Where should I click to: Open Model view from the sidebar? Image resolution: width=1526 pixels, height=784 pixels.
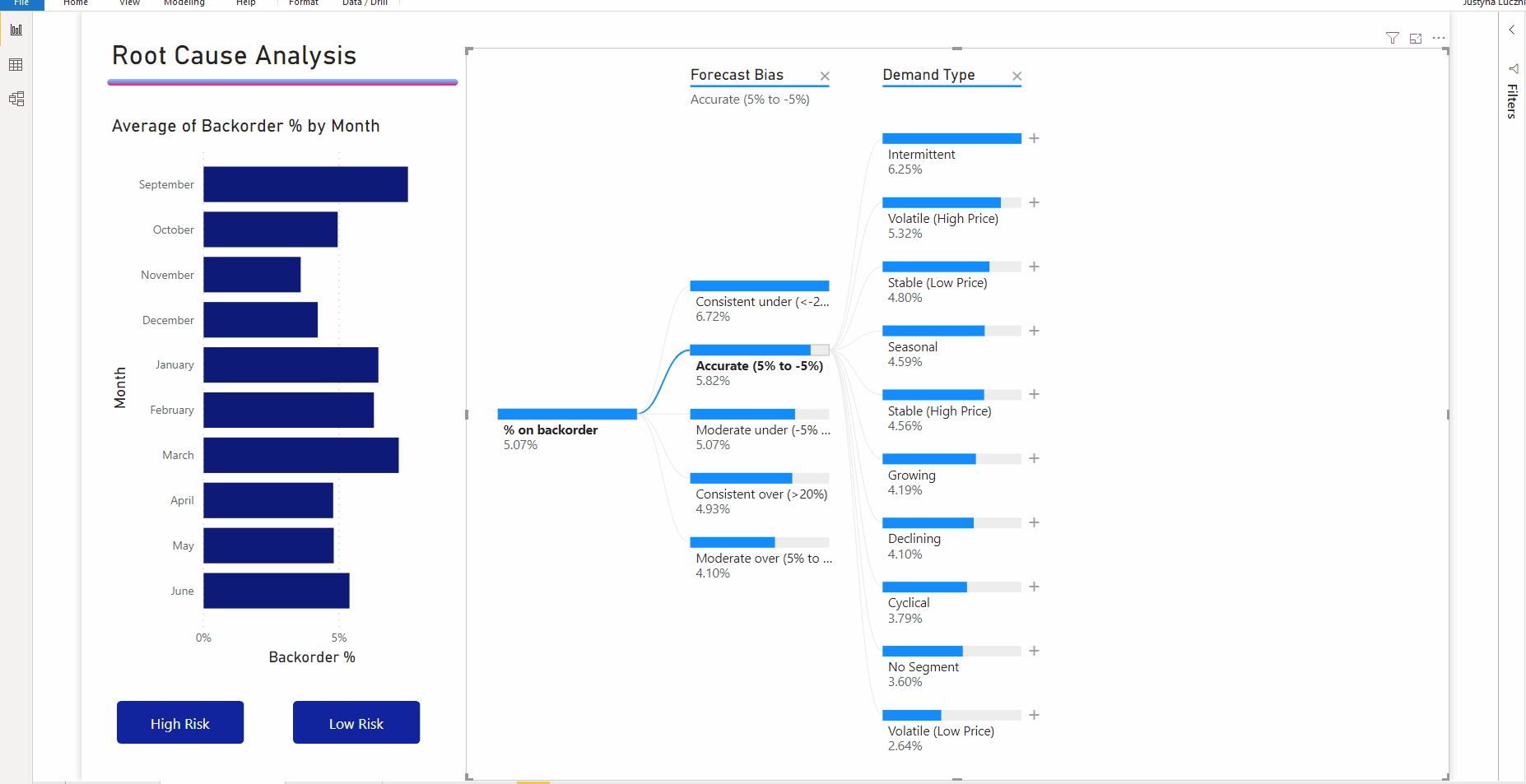pyautogui.click(x=16, y=99)
